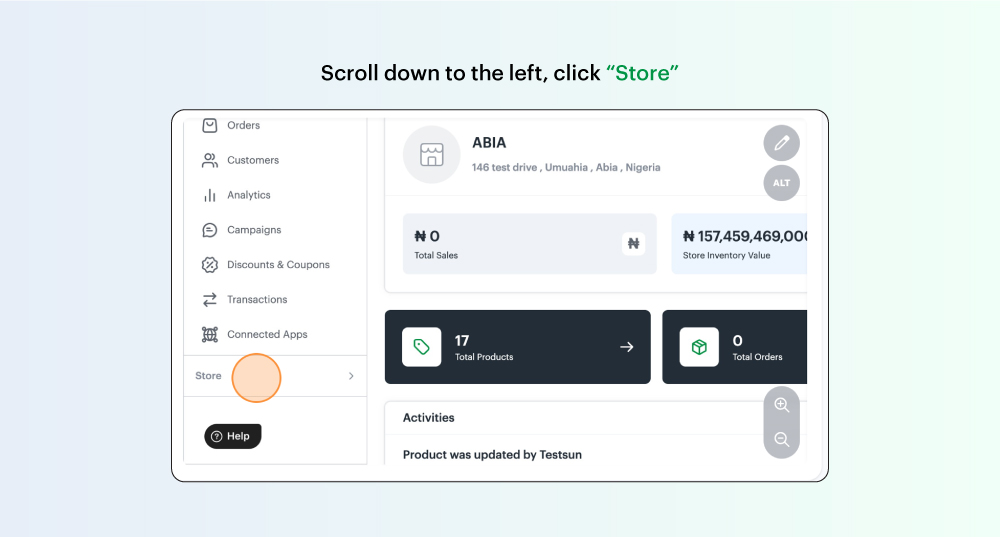The width and height of the screenshot is (1000, 537).
Task: Click the Transactions arrows icon
Action: pos(210,300)
